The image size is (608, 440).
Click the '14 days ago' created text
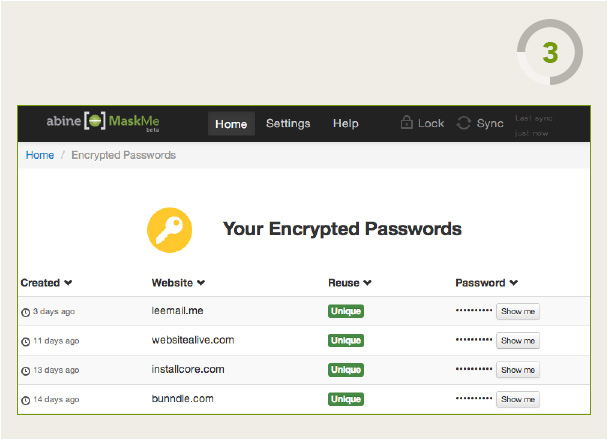56,400
